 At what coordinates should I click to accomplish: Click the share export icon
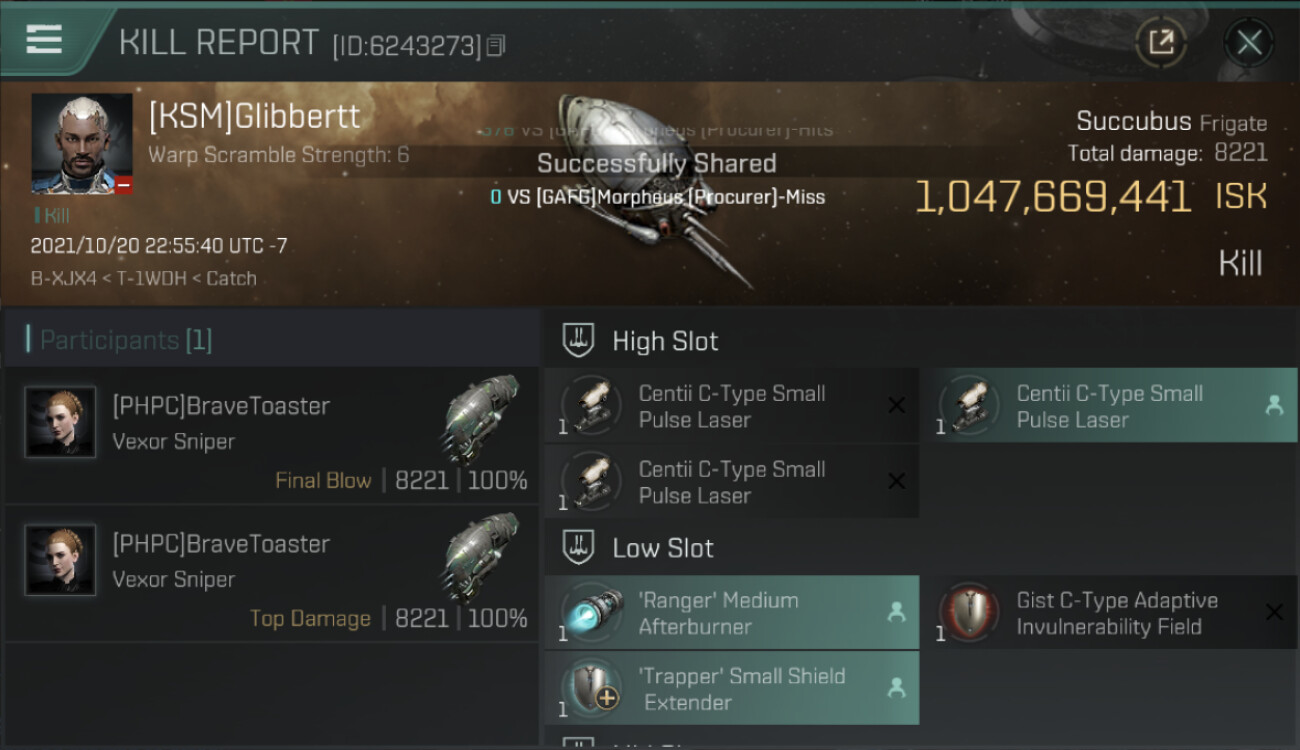(x=1161, y=42)
